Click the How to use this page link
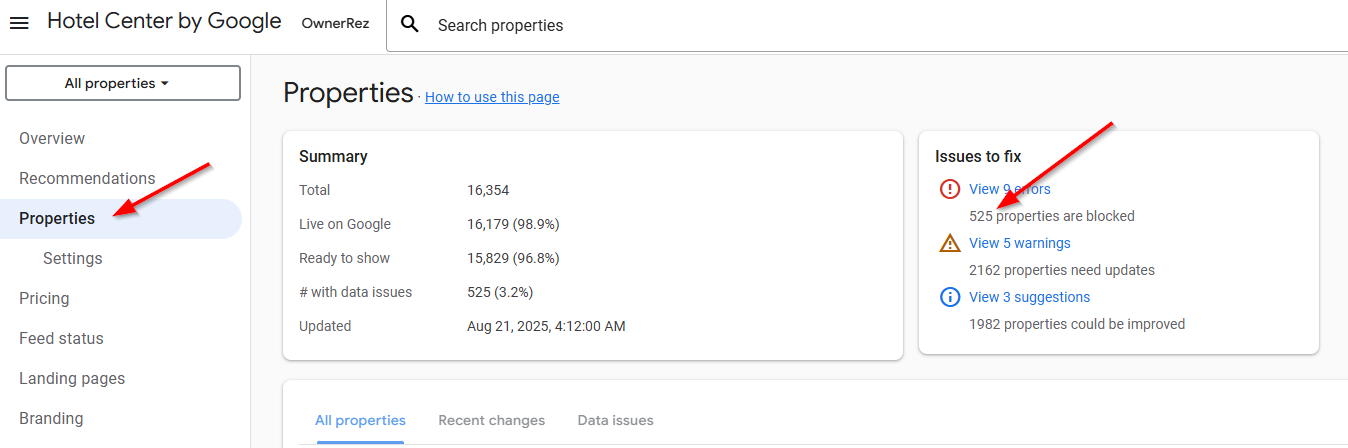The image size is (1348, 448). pyautogui.click(x=492, y=97)
